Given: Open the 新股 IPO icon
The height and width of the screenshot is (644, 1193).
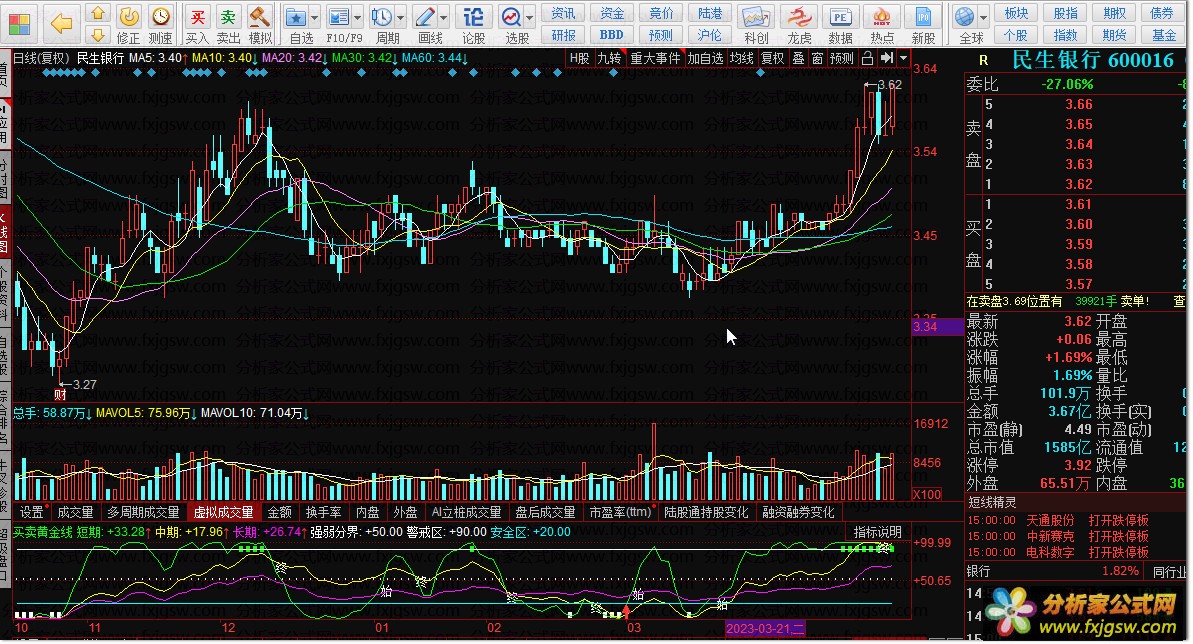Looking at the screenshot, I should pyautogui.click(x=923, y=25).
